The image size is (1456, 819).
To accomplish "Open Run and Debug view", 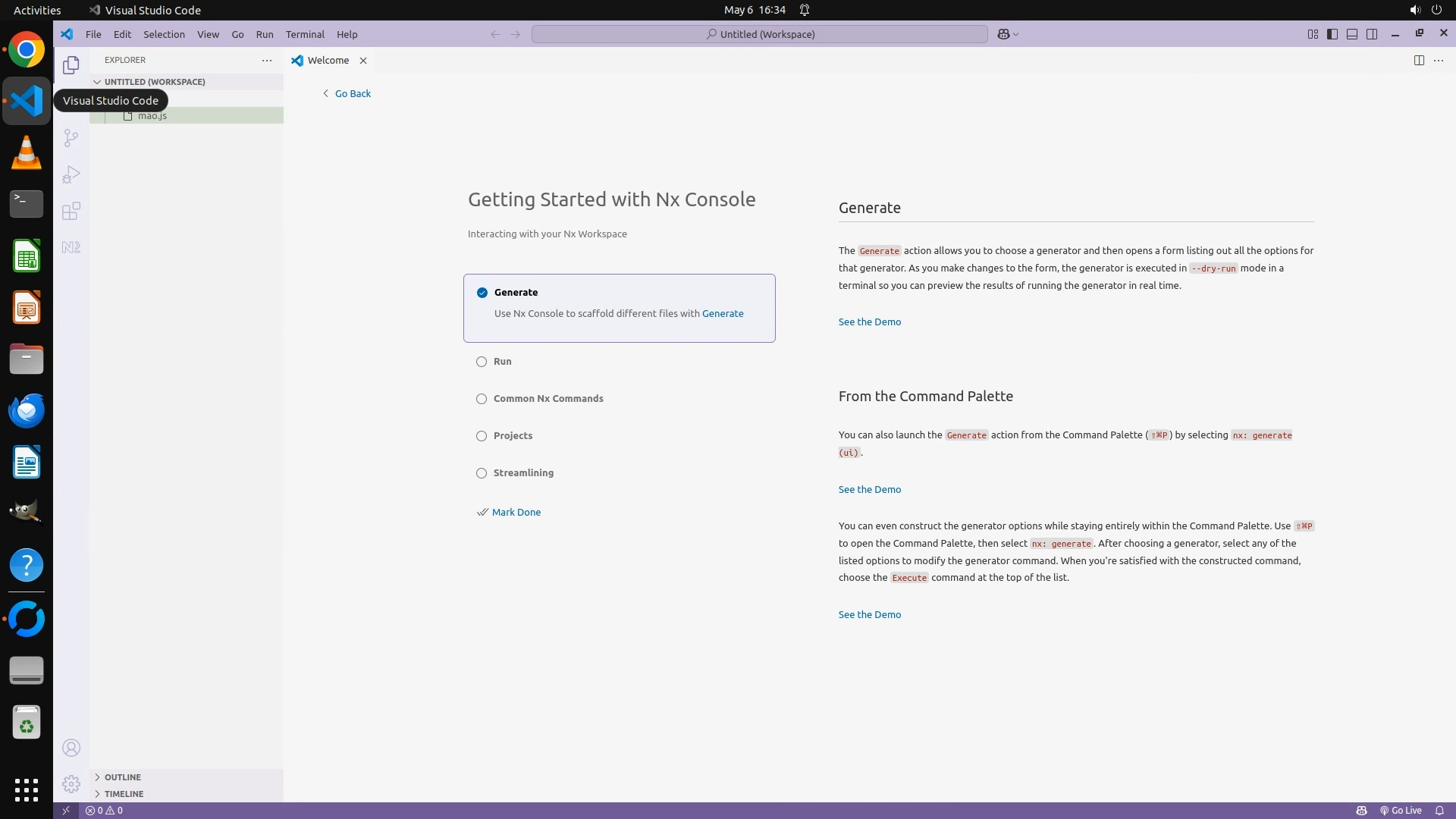I will pyautogui.click(x=71, y=174).
